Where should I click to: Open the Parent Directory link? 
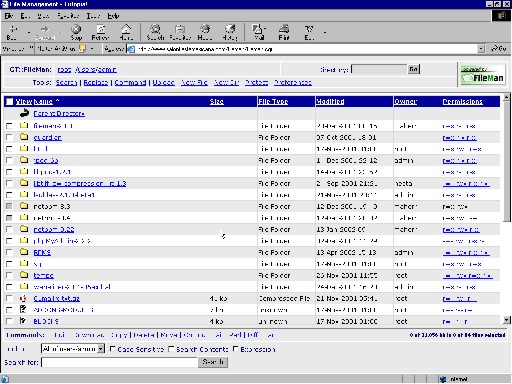pyautogui.click(x=59, y=114)
